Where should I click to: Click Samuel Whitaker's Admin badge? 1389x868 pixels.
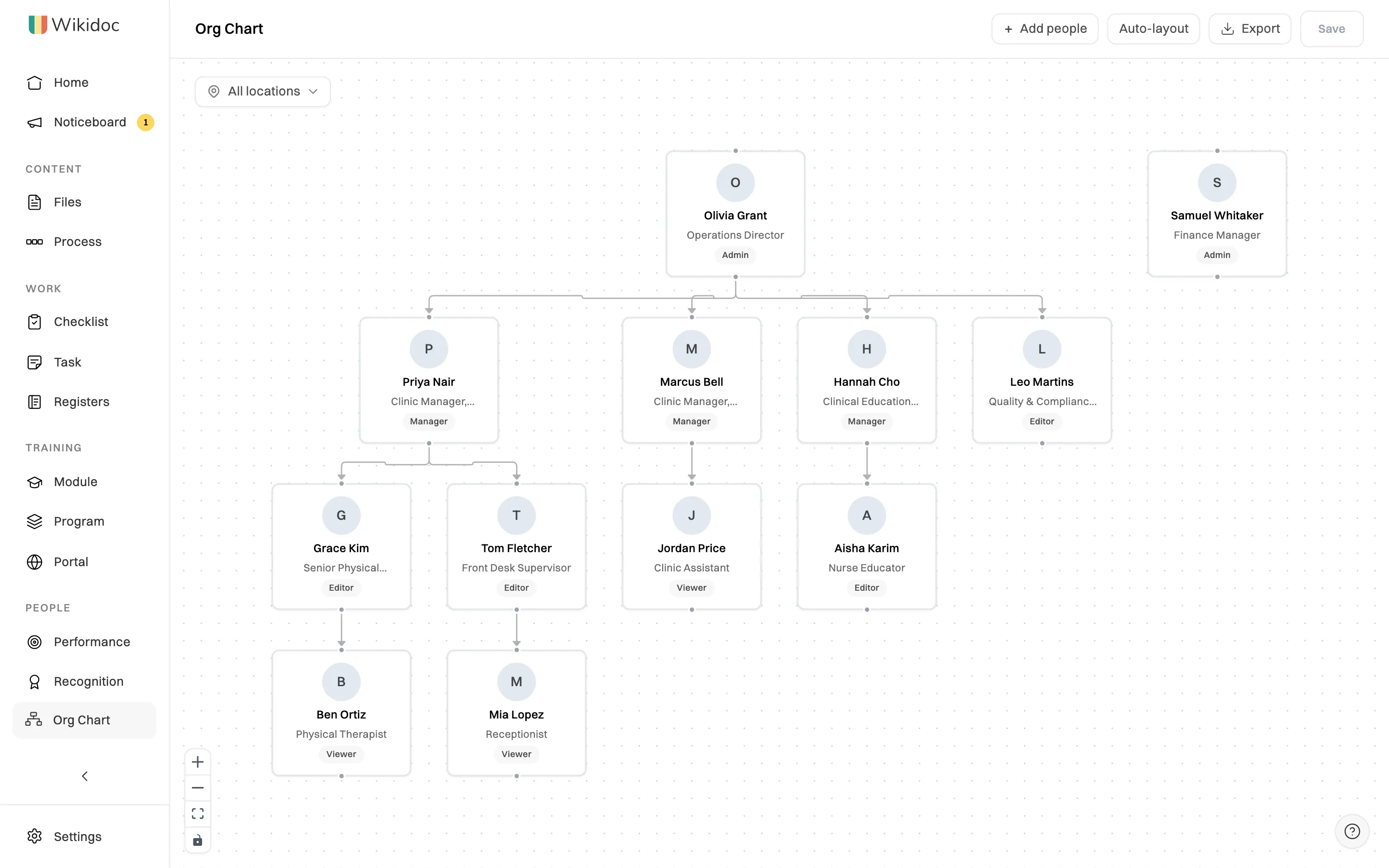pos(1217,255)
